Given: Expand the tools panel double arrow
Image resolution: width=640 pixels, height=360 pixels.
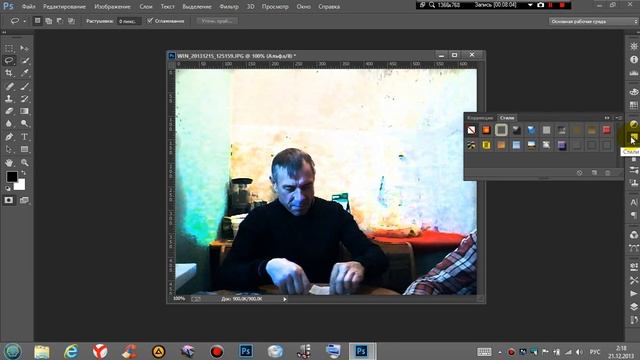Looking at the screenshot, I should (x=4, y=32).
